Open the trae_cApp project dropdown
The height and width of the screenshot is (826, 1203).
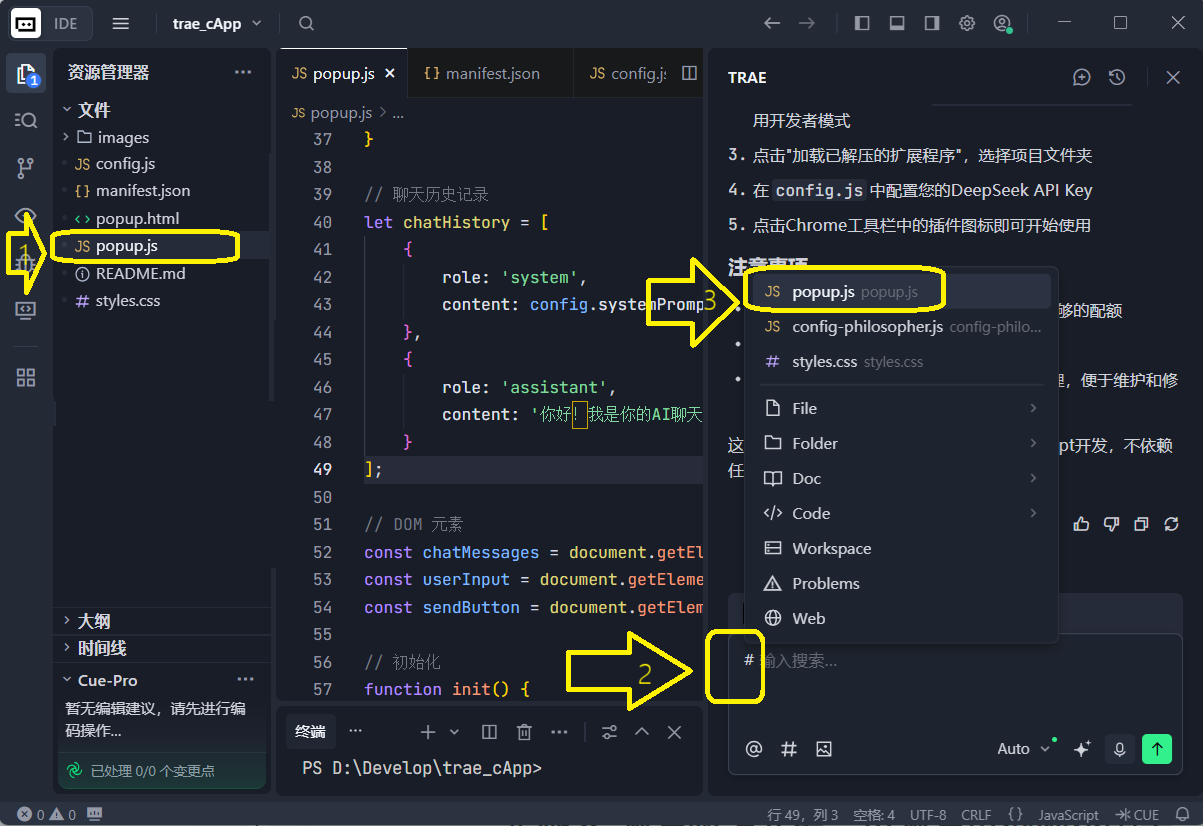click(217, 23)
